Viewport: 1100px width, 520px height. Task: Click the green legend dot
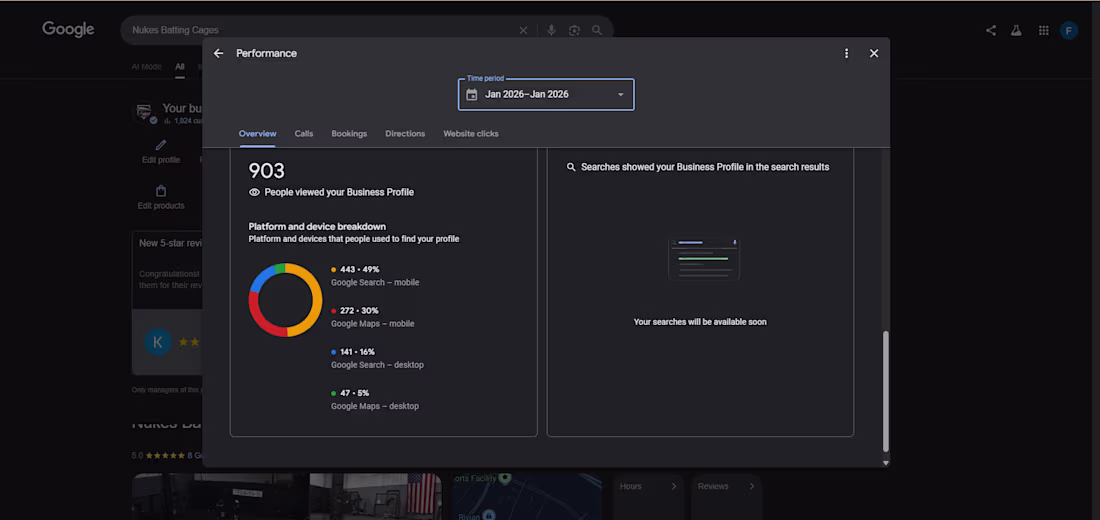click(333, 393)
